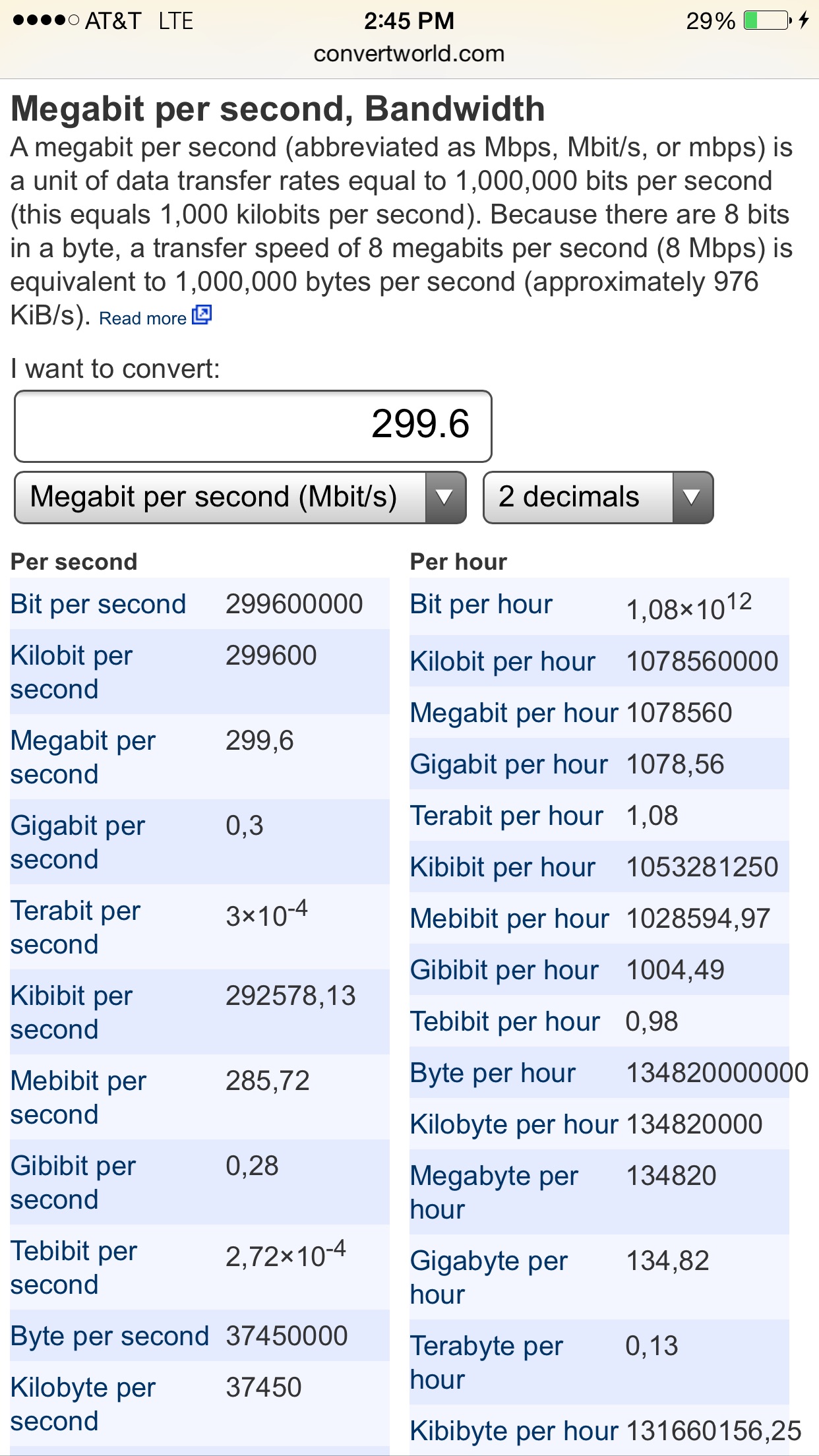Choose the Terabyte per hour link

coord(487,1362)
